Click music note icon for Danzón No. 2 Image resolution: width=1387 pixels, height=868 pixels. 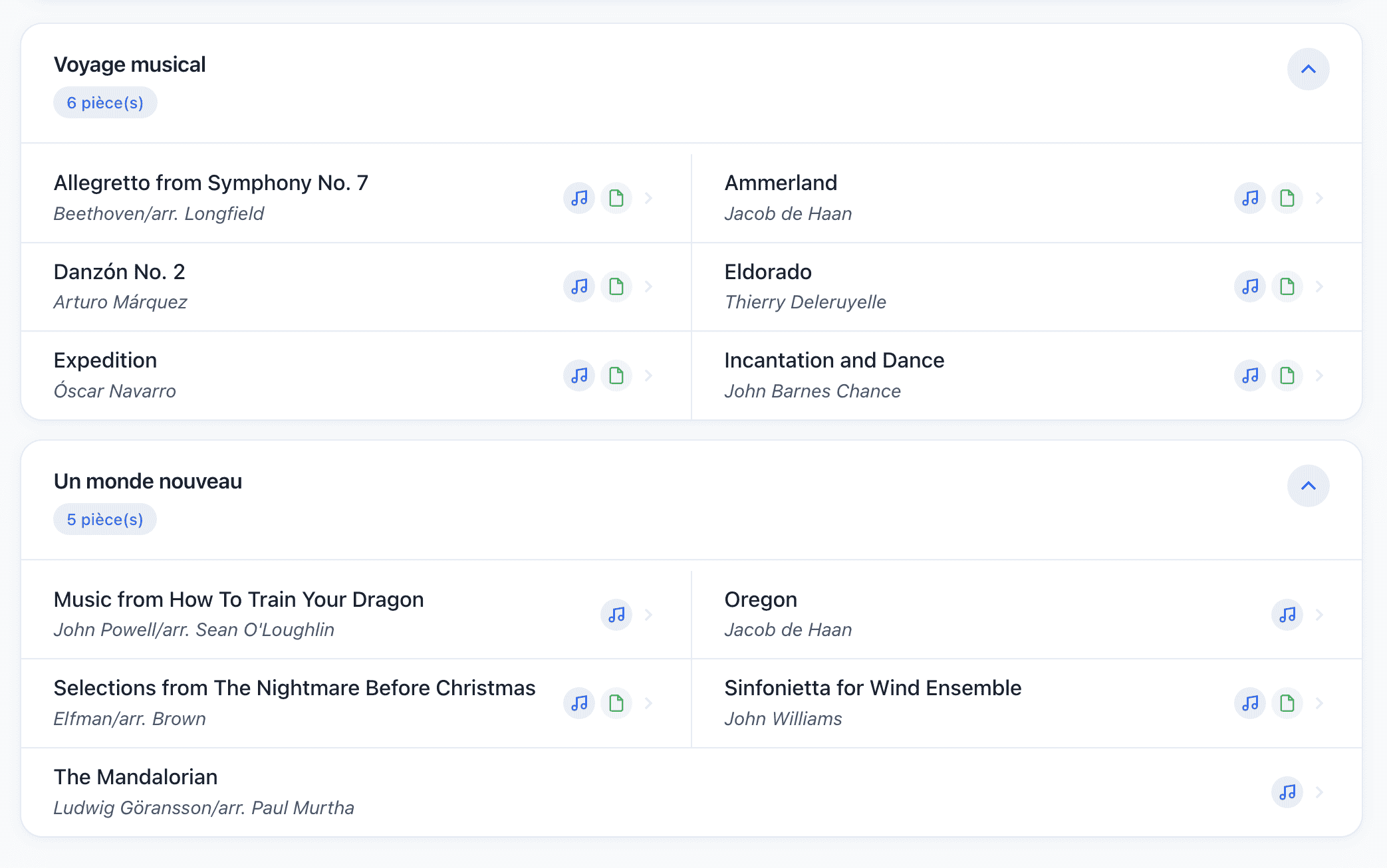coord(579,286)
